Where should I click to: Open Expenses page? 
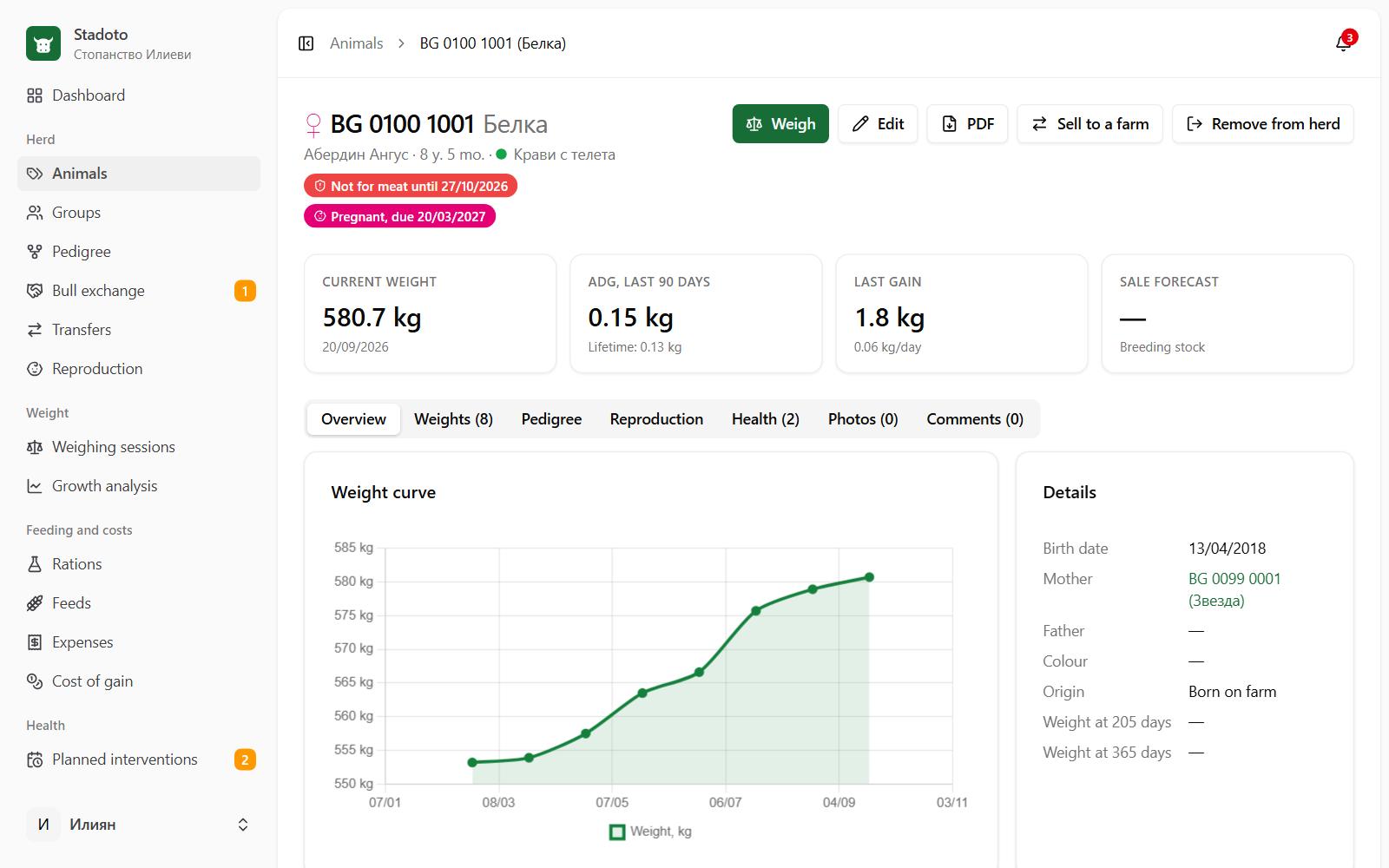pos(139,642)
